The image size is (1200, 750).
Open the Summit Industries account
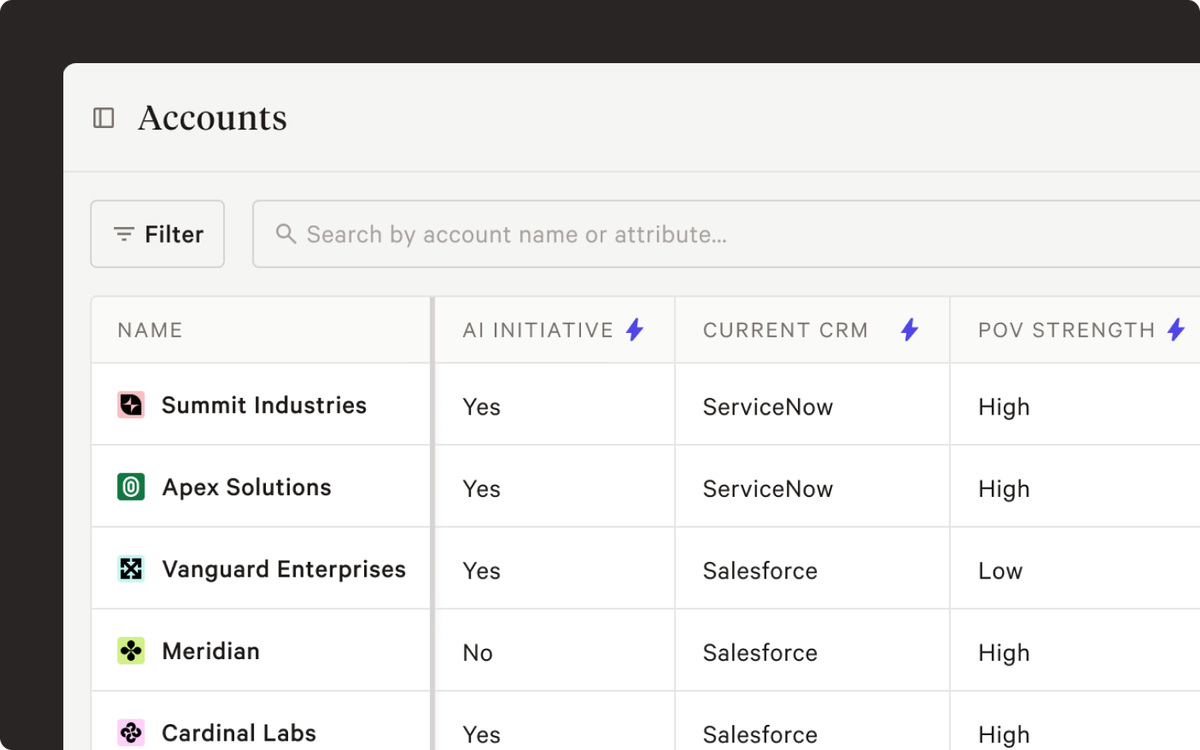(264, 405)
